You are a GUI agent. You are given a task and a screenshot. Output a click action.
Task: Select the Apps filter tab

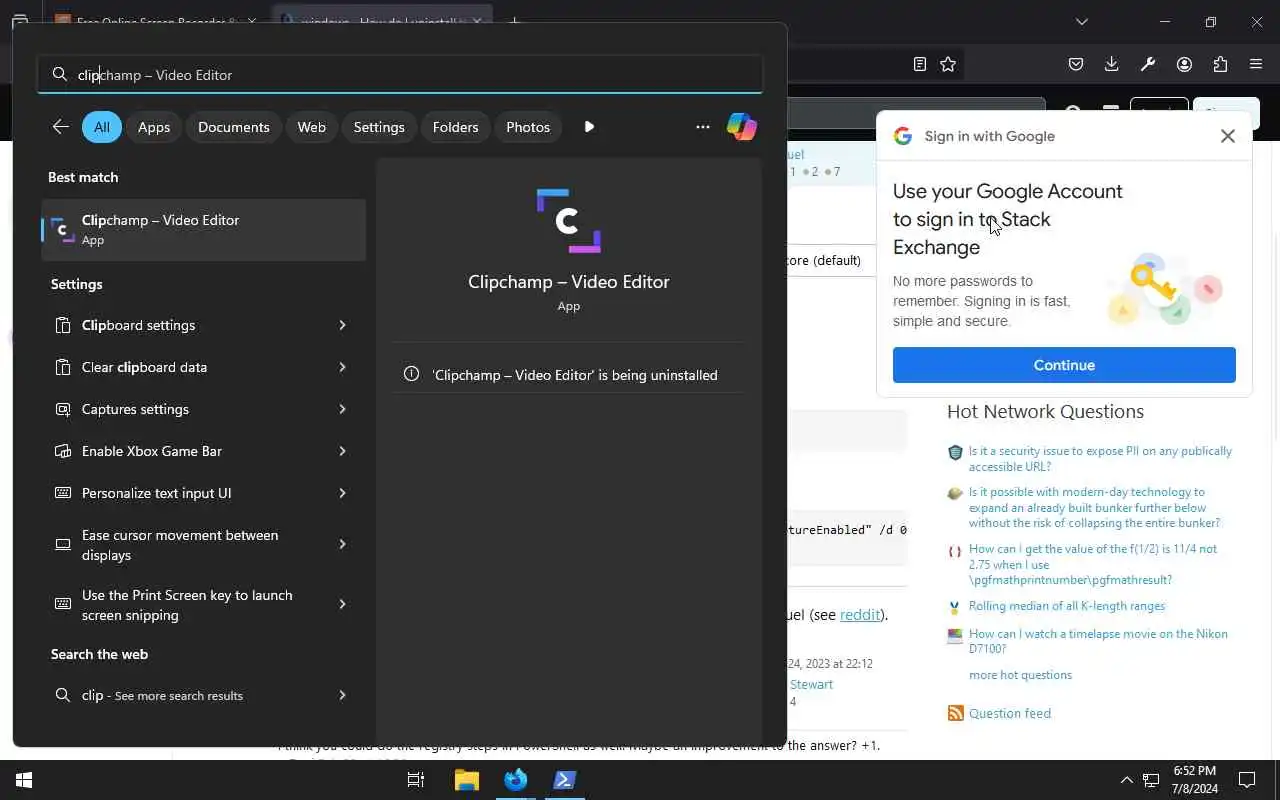[x=154, y=127]
